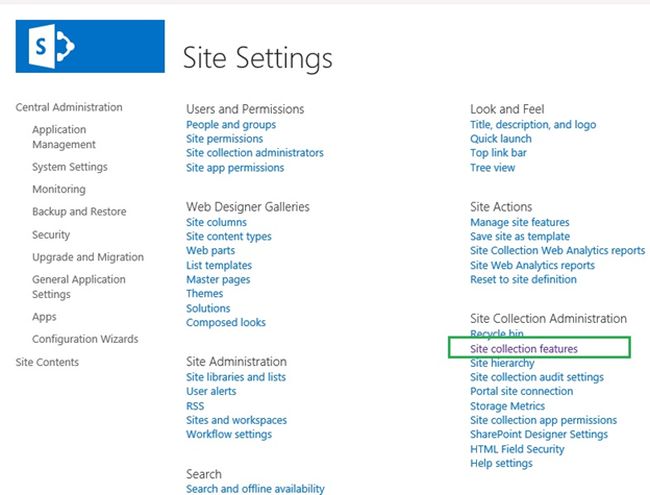This screenshot has height=495, width=650.
Task: Open Workflow settings link
Action: point(229,435)
